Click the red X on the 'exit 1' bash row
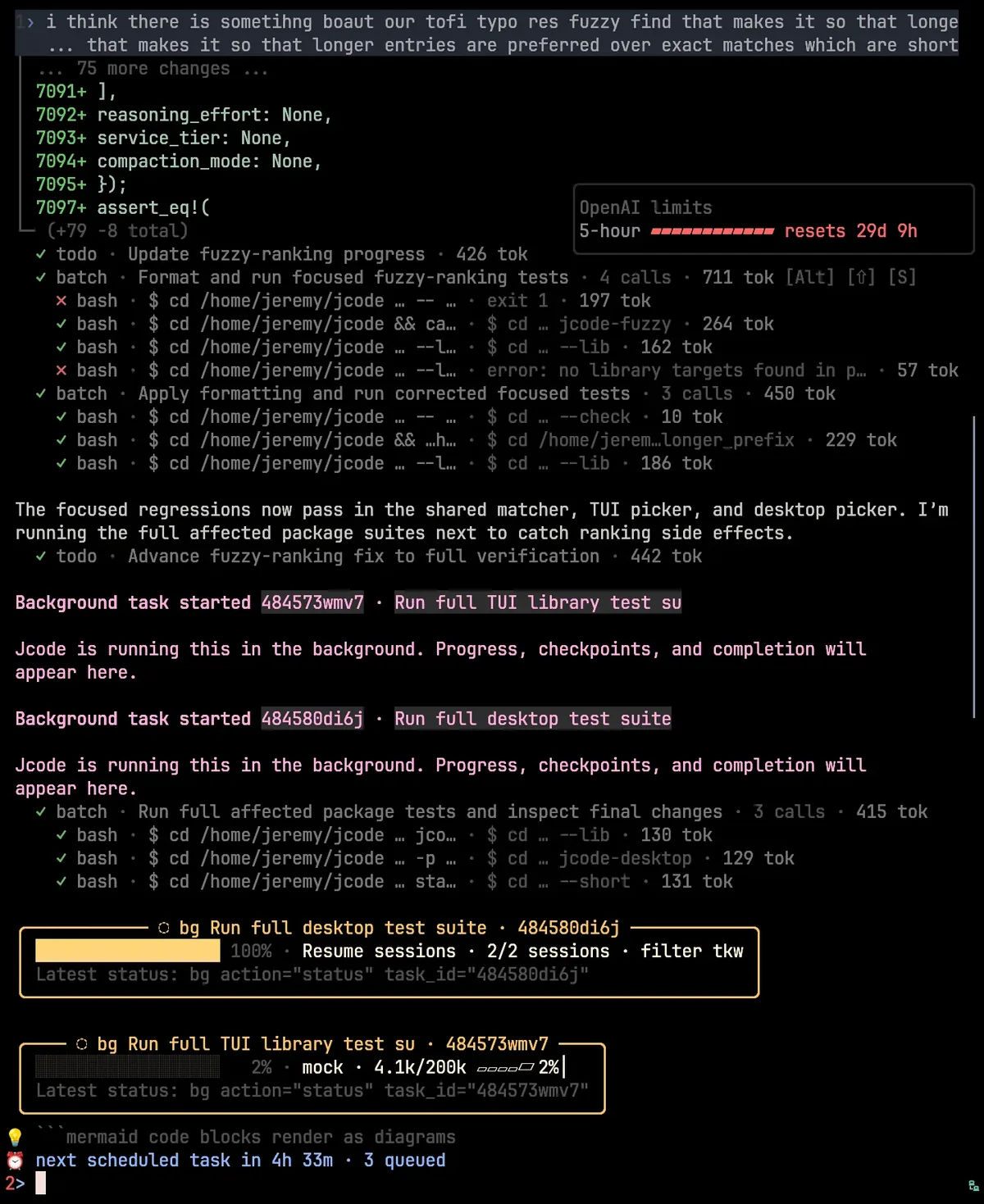The height and width of the screenshot is (1204, 984). (x=61, y=301)
